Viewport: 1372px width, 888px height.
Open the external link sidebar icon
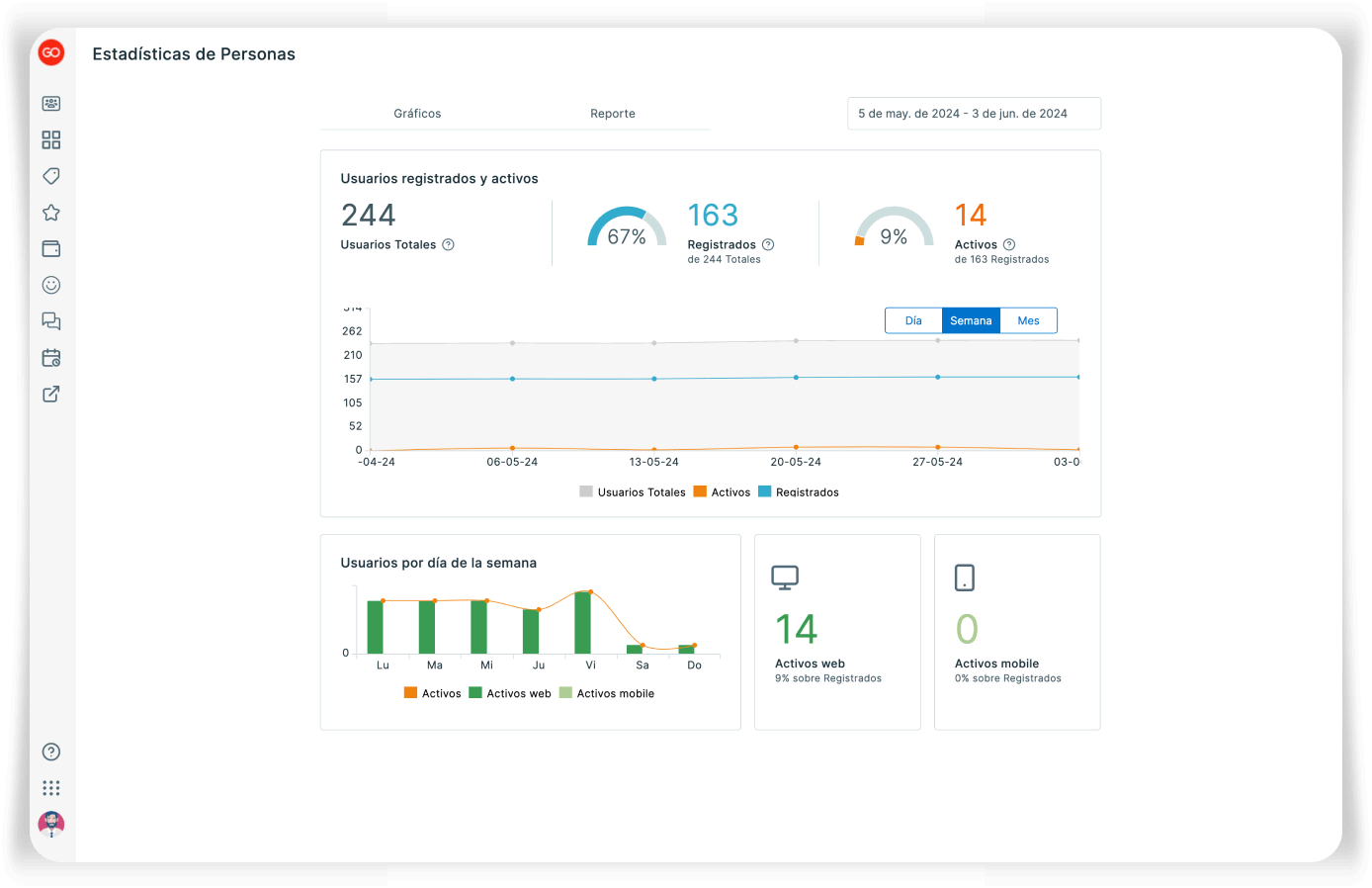[x=51, y=394]
